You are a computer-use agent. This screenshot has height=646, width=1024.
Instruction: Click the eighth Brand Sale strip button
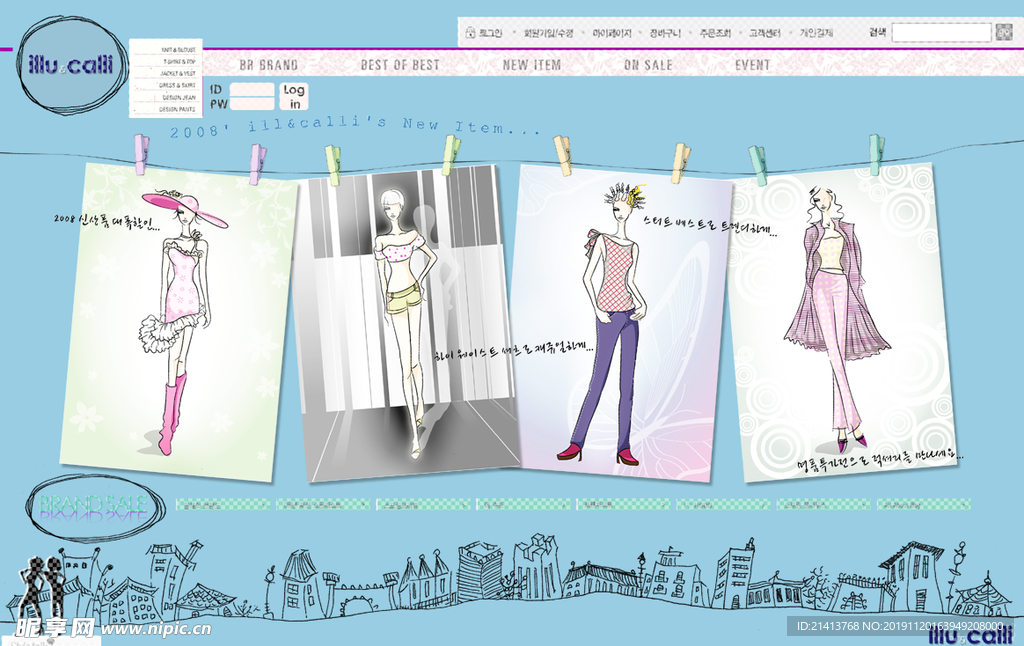click(x=924, y=504)
